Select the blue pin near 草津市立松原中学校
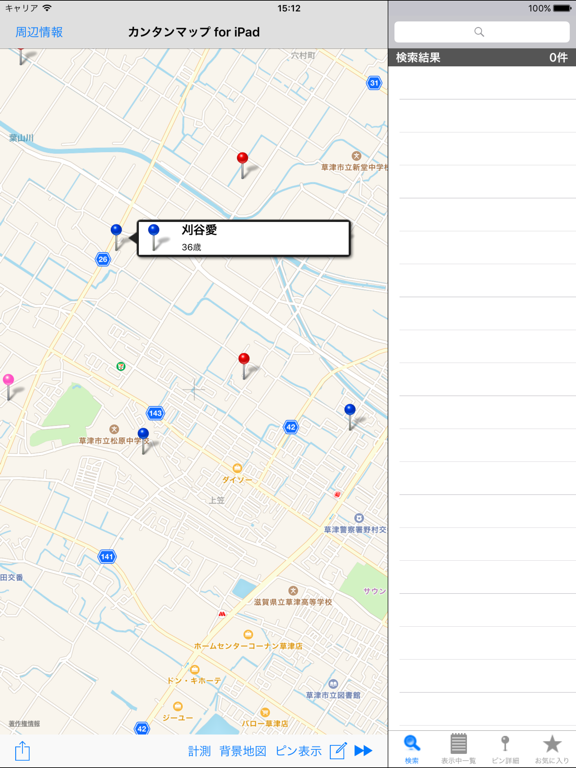The width and height of the screenshot is (576, 768). click(x=143, y=441)
